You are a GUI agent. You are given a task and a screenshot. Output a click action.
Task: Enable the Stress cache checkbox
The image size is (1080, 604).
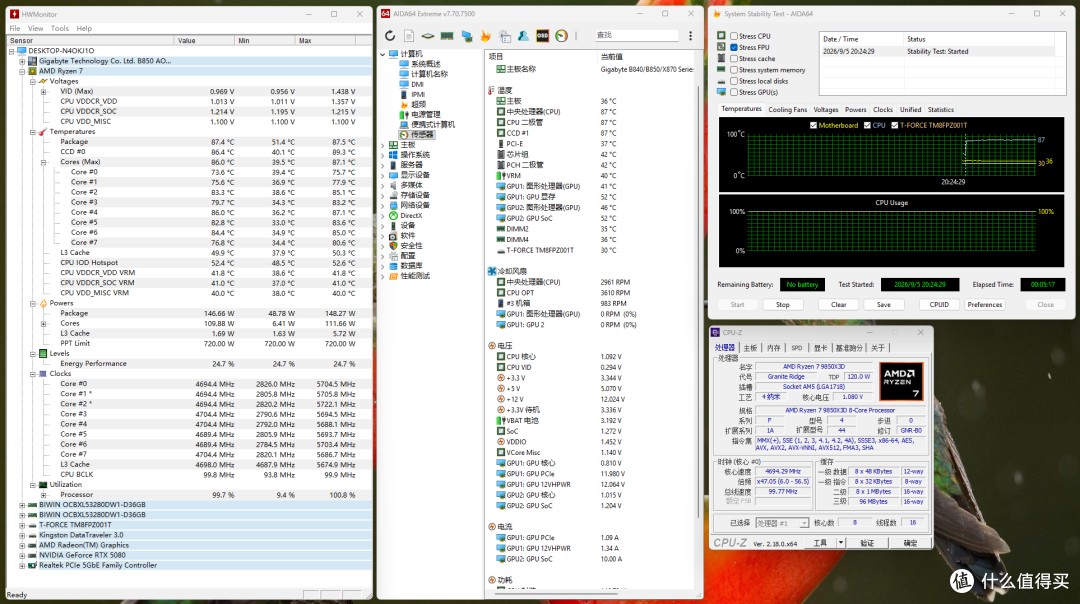click(x=734, y=59)
